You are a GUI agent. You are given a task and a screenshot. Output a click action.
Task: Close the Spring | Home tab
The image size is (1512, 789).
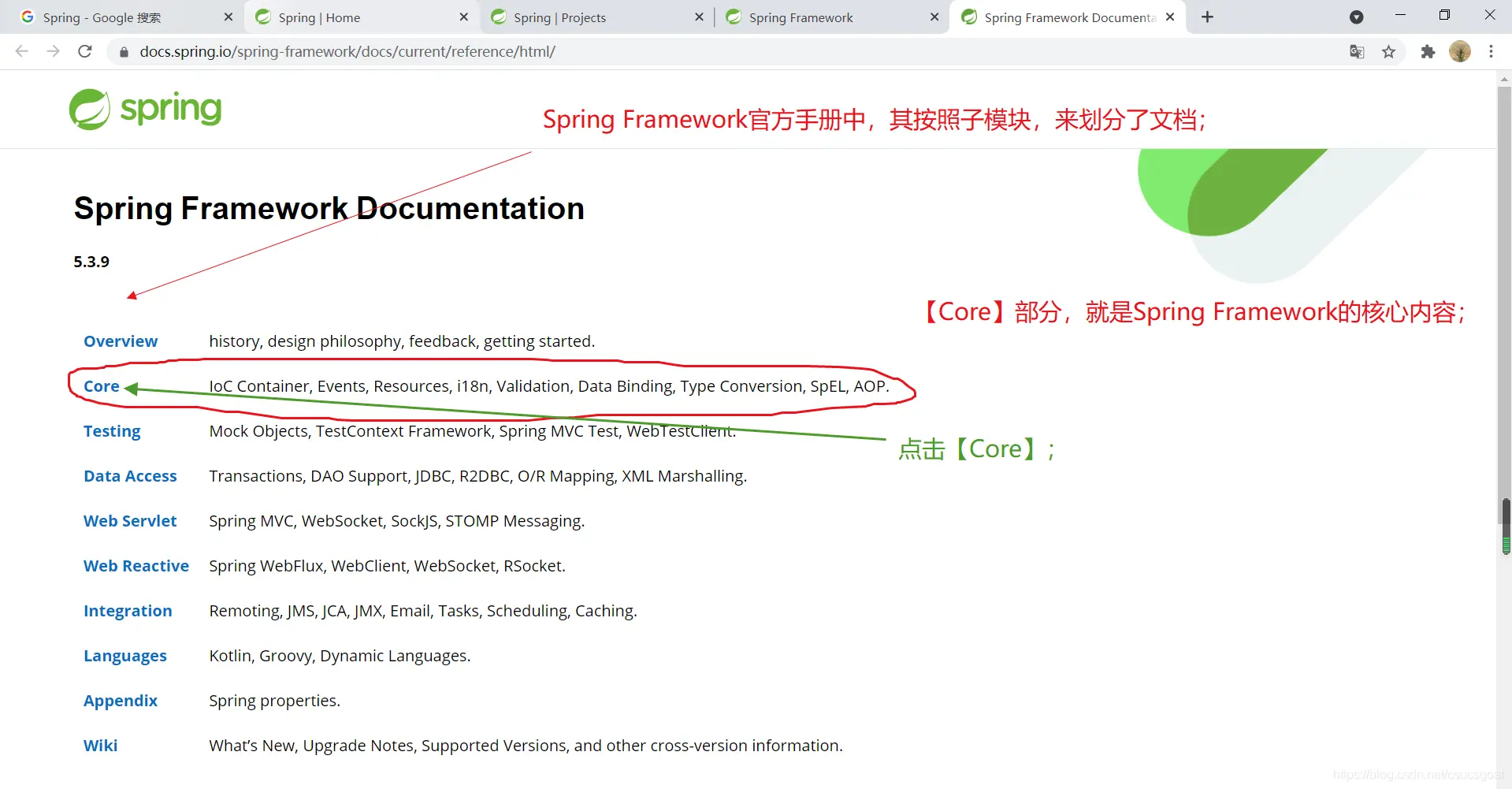pyautogui.click(x=464, y=17)
